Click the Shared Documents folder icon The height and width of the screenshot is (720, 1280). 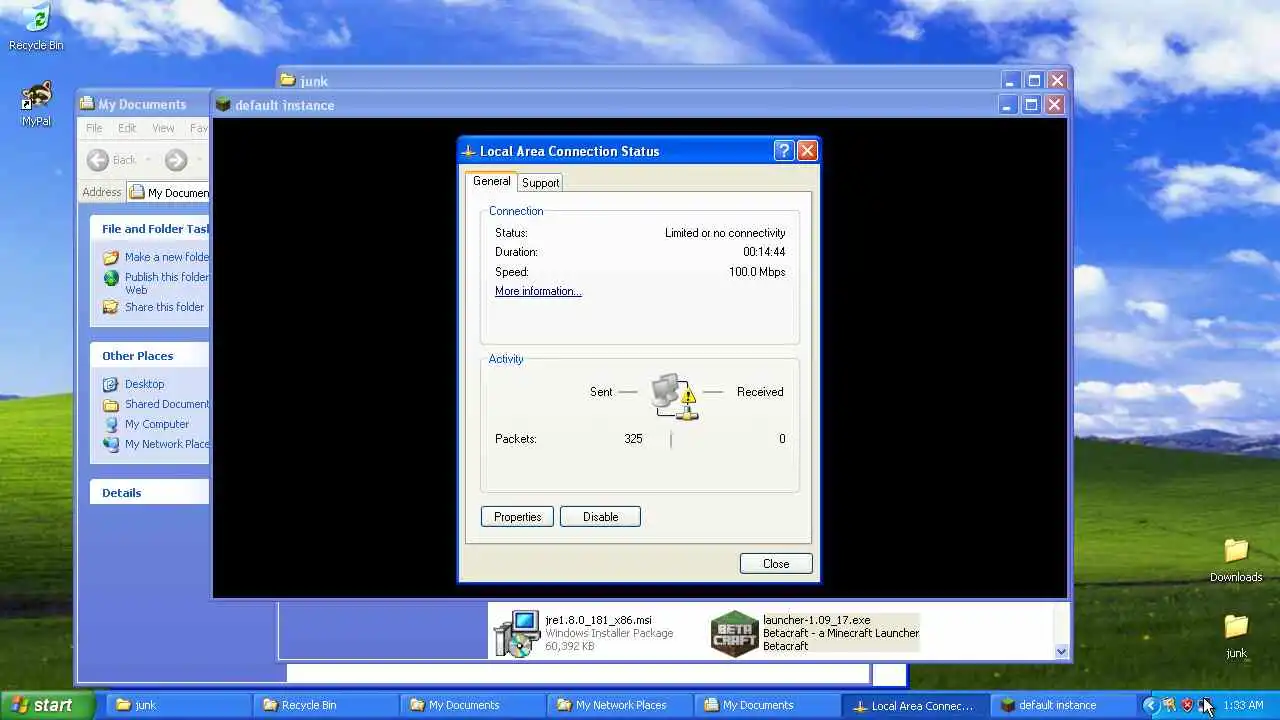(111, 404)
